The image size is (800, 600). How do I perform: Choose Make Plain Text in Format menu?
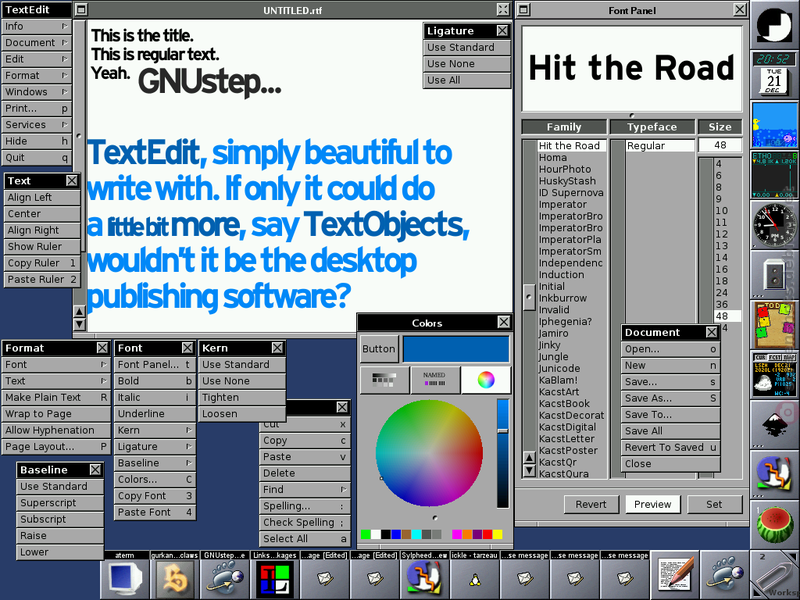point(56,397)
